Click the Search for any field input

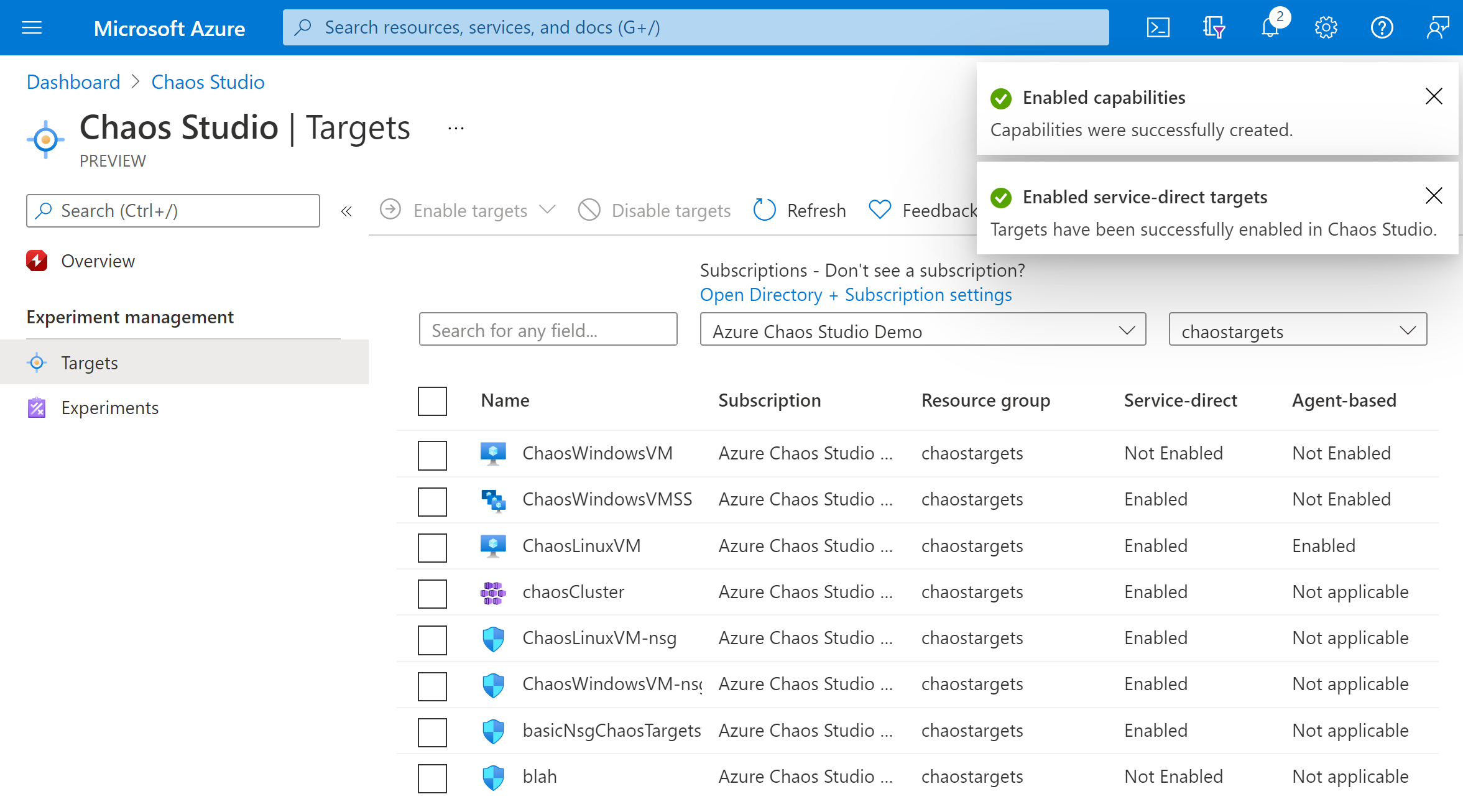[549, 330]
